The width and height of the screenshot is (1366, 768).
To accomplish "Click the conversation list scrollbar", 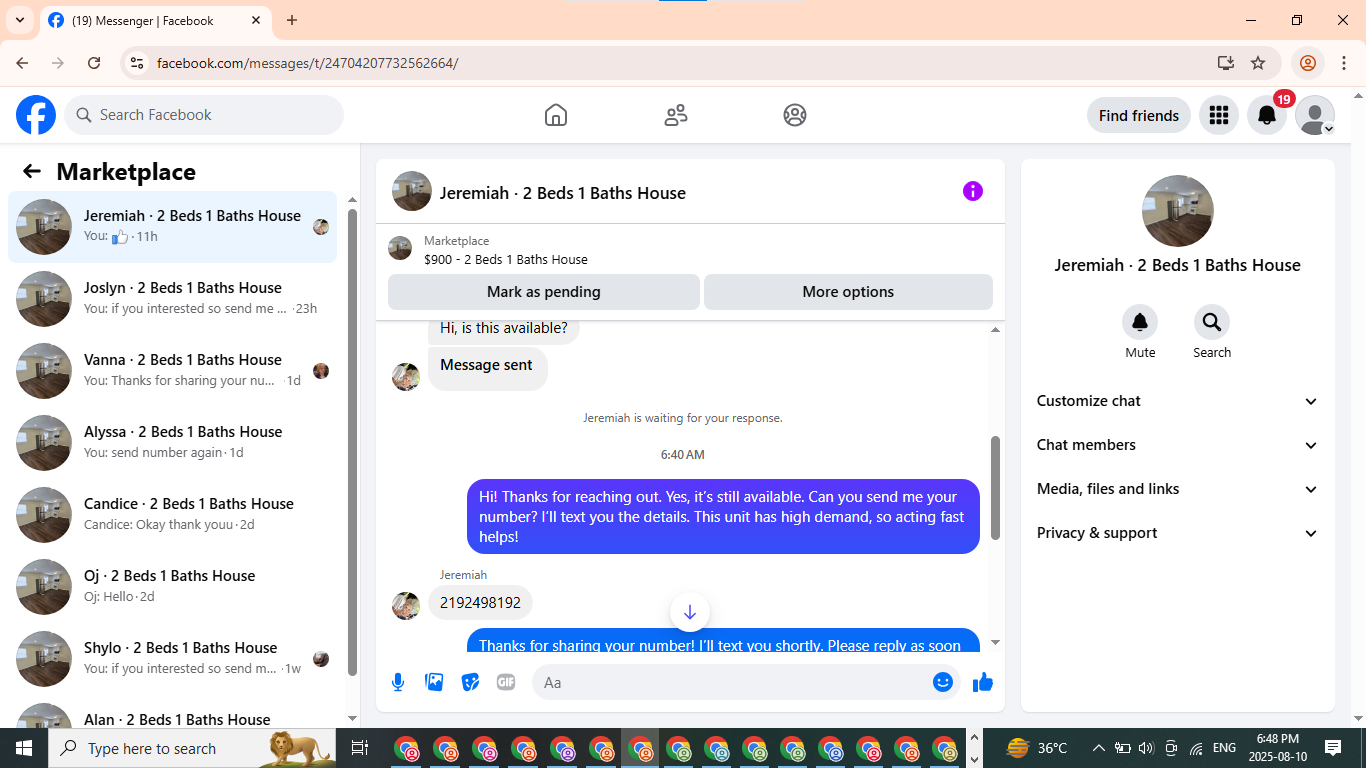I will click(352, 440).
